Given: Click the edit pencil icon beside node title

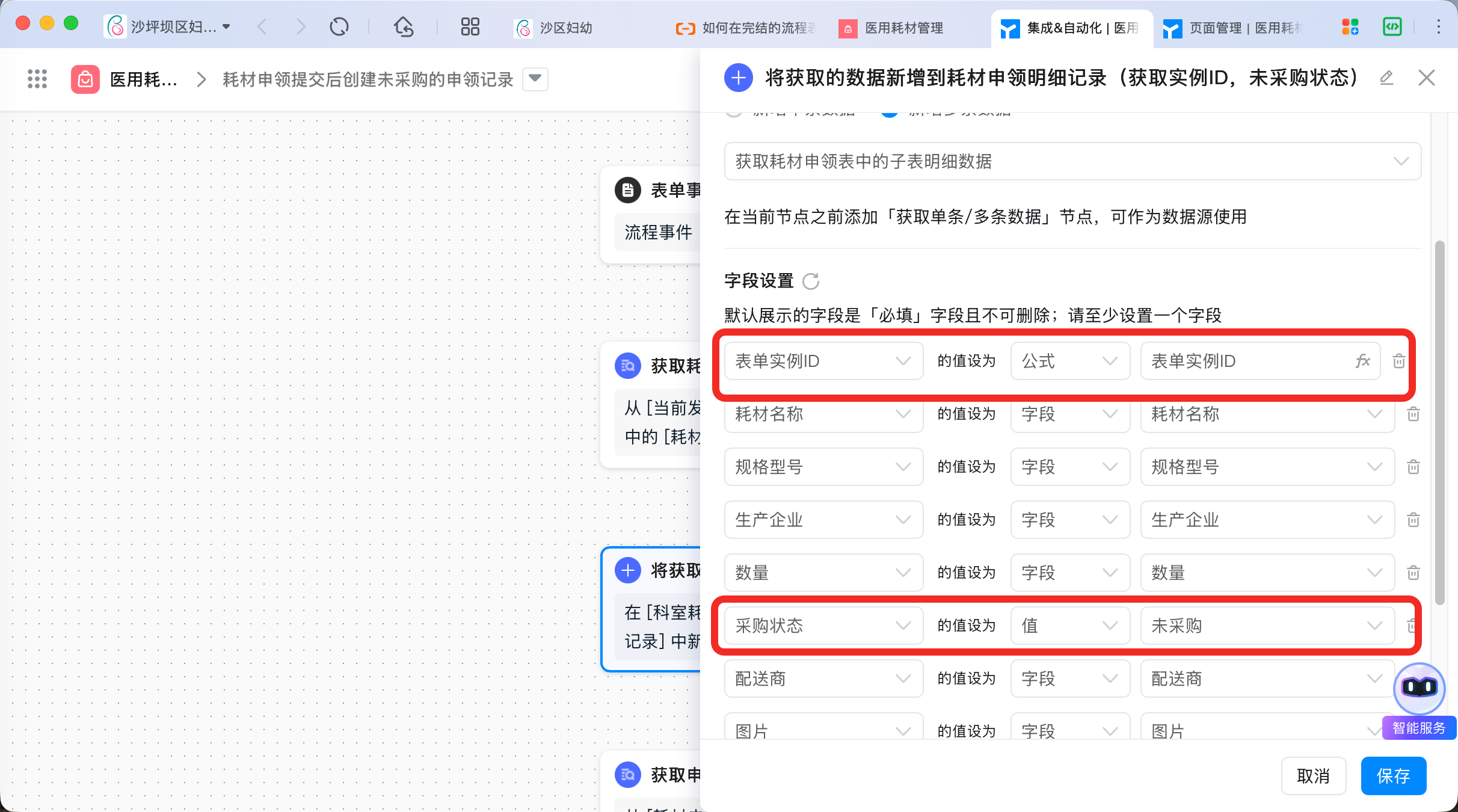Looking at the screenshot, I should pyautogui.click(x=1386, y=78).
